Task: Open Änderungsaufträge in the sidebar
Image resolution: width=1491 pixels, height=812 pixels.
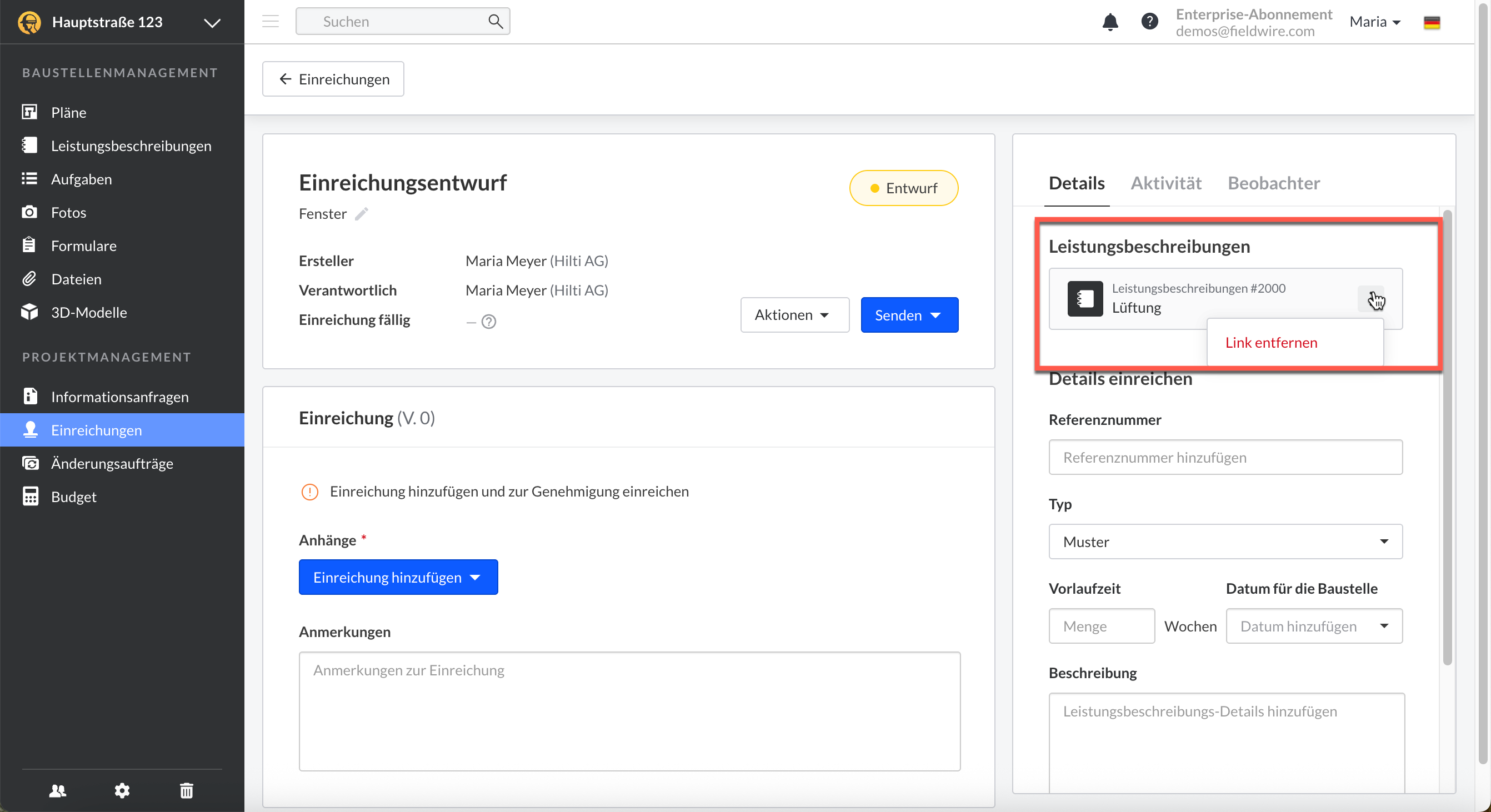Action: tap(112, 463)
